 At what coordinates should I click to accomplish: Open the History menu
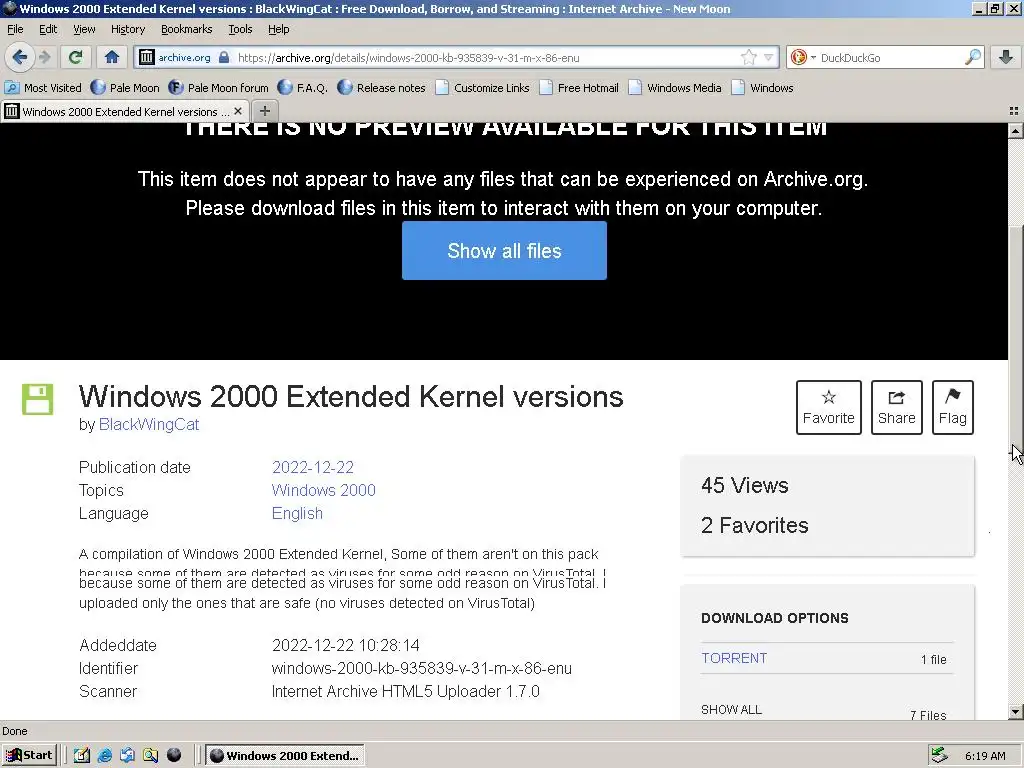127,29
